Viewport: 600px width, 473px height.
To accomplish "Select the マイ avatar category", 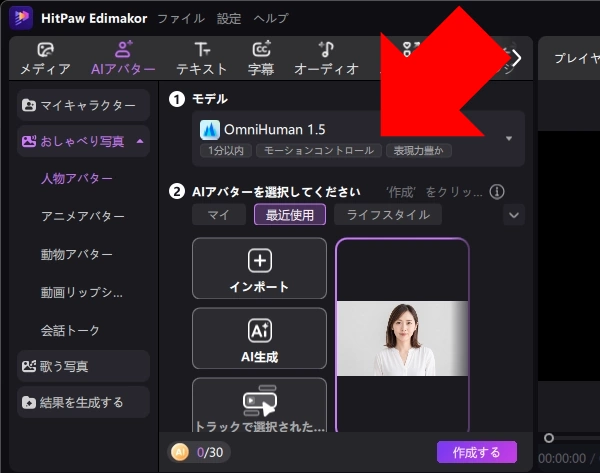I will (x=219, y=215).
